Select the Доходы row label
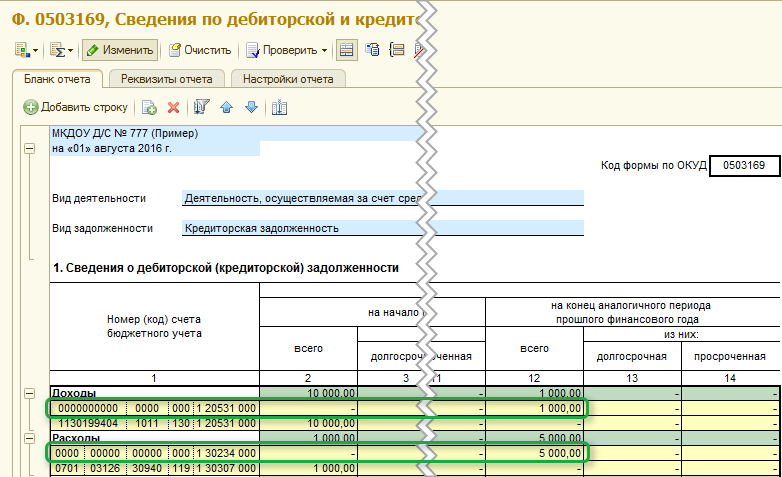Screen dimensions: 782x477 tap(74, 393)
